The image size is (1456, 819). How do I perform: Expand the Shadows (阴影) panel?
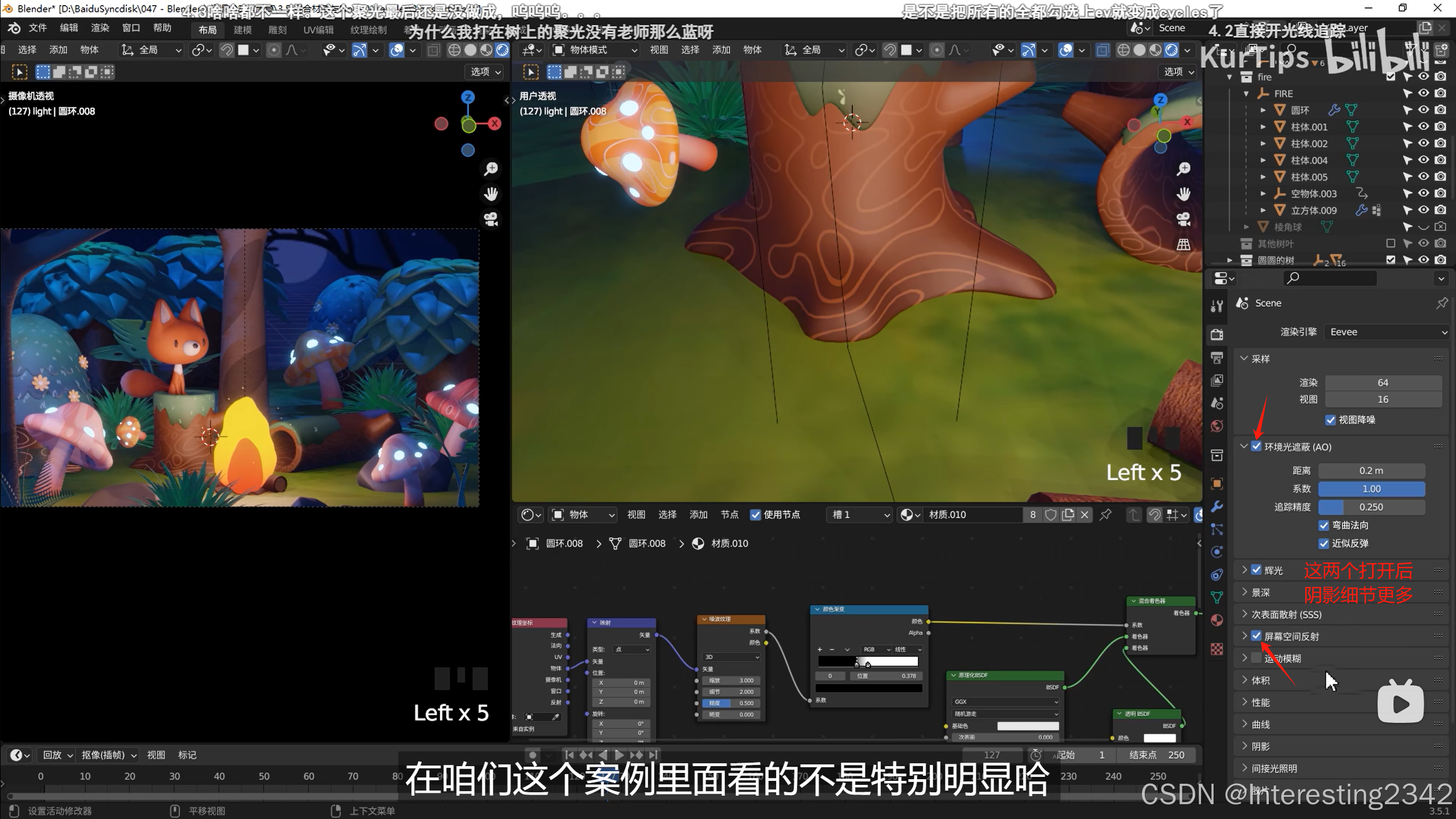(x=1261, y=746)
